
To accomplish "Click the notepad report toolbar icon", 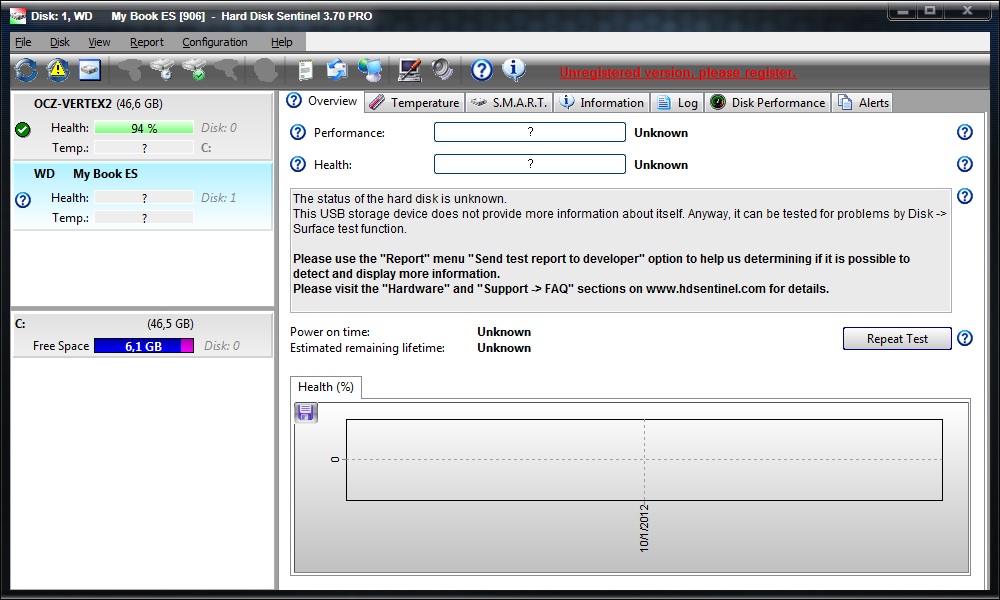I will point(305,70).
